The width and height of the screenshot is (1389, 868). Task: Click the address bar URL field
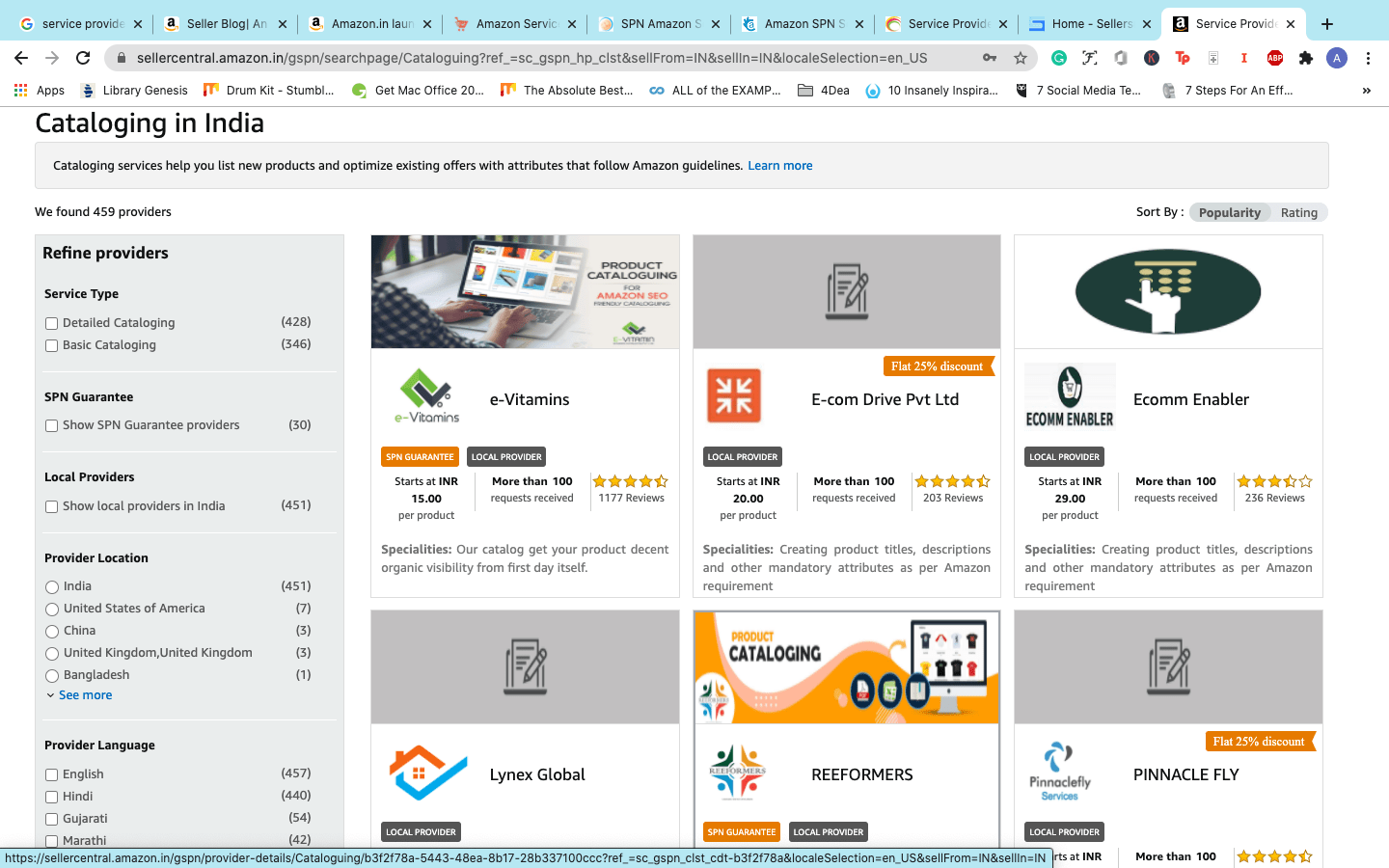coord(532,58)
